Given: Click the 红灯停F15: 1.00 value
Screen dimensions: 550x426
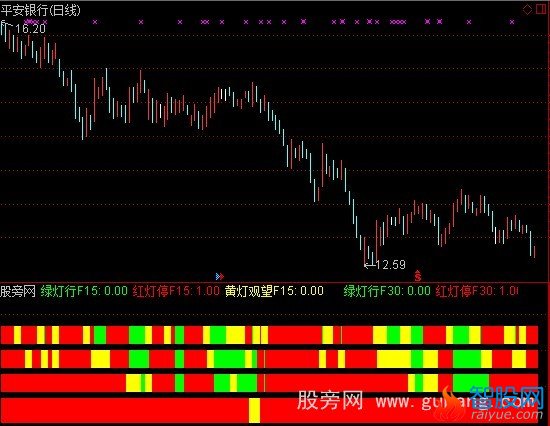Looking at the screenshot, I should 176,291.
